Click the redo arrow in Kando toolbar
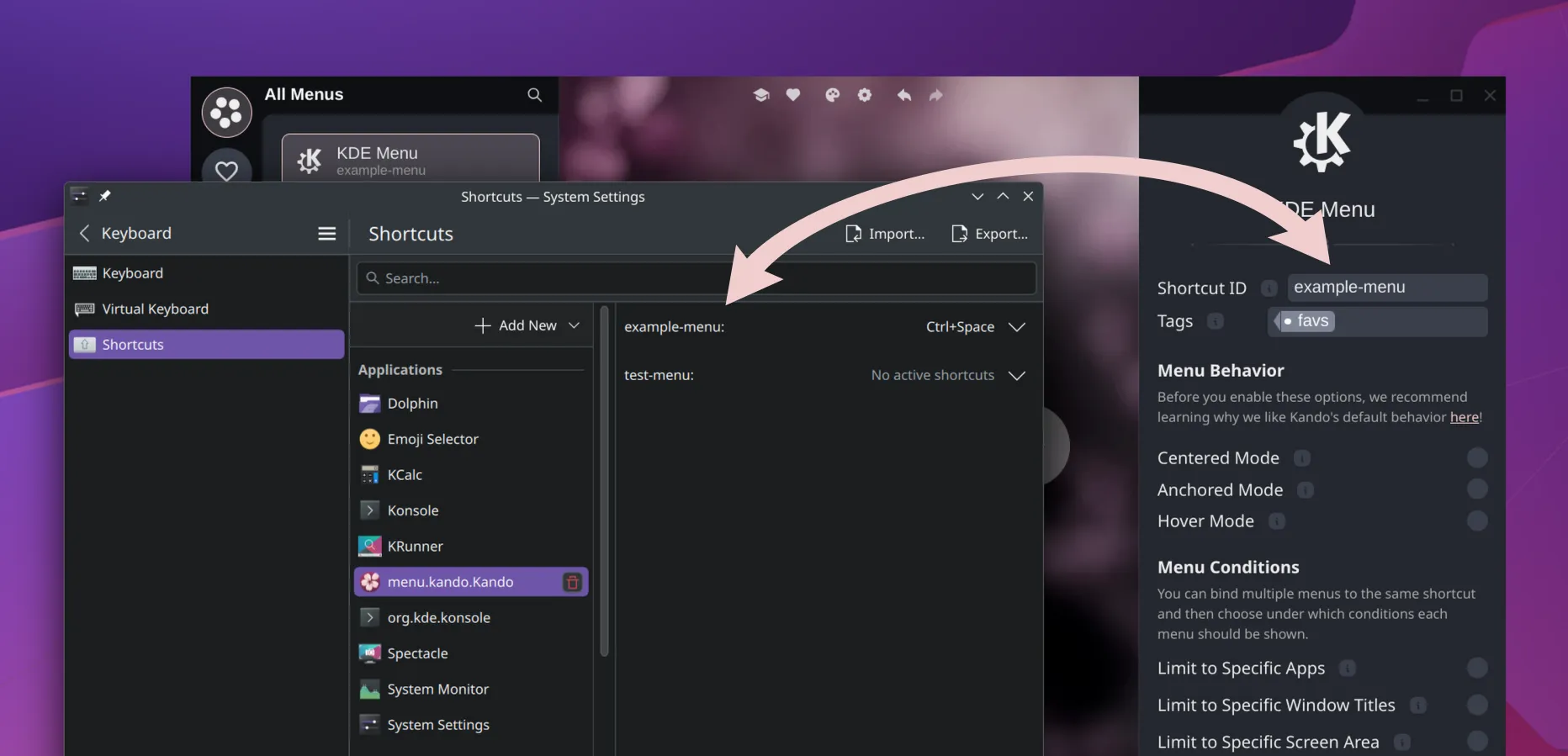 [935, 95]
